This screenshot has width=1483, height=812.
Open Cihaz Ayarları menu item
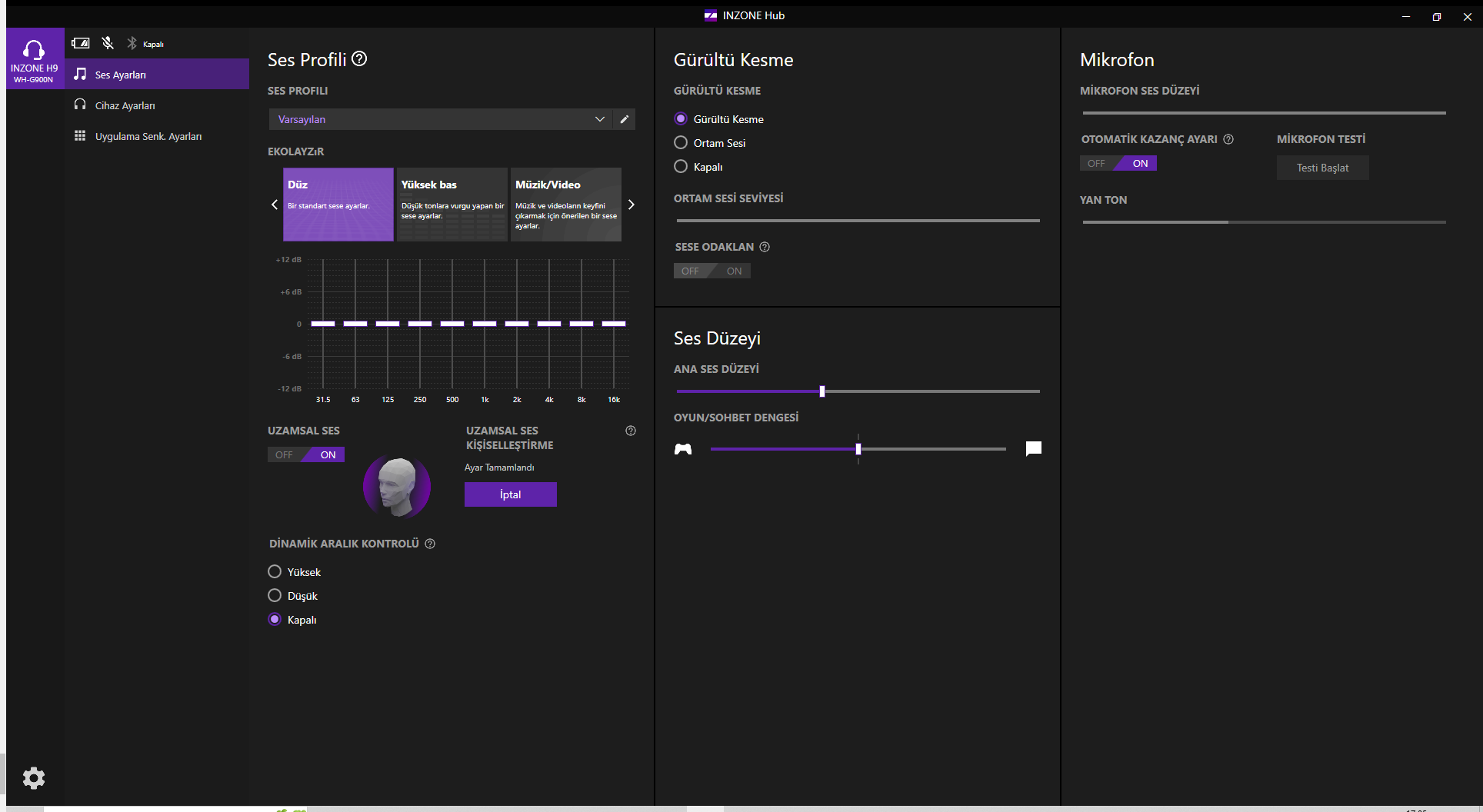157,105
